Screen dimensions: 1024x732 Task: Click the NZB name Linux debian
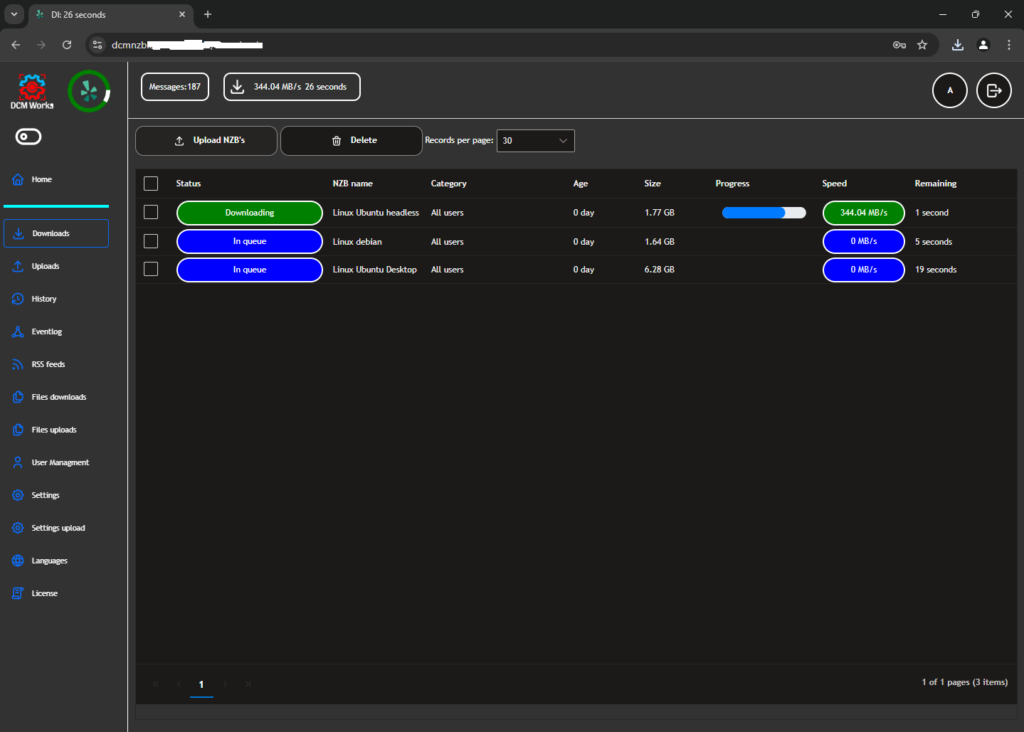pyautogui.click(x=357, y=242)
